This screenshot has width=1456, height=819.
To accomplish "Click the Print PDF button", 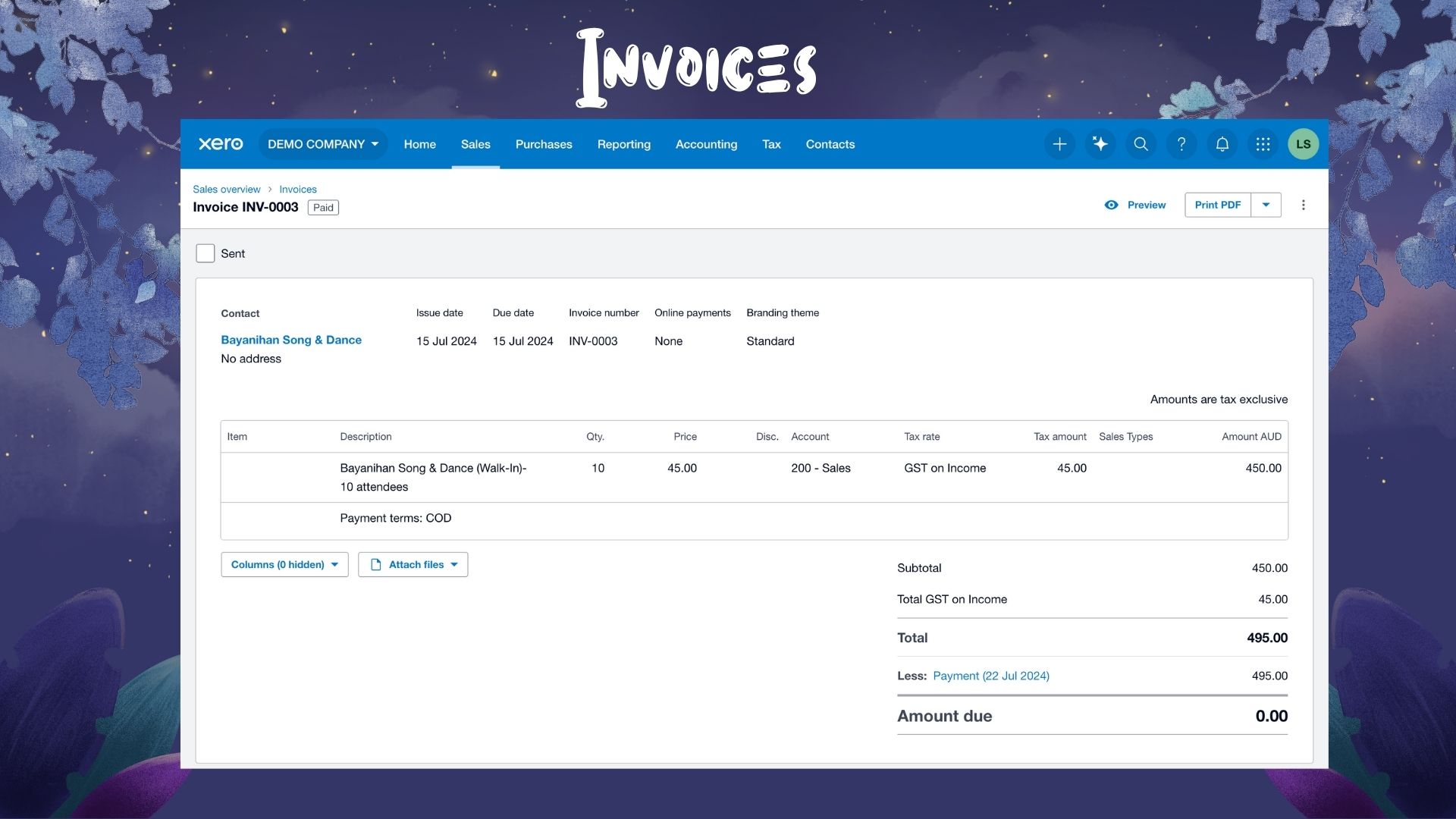I will pyautogui.click(x=1217, y=205).
